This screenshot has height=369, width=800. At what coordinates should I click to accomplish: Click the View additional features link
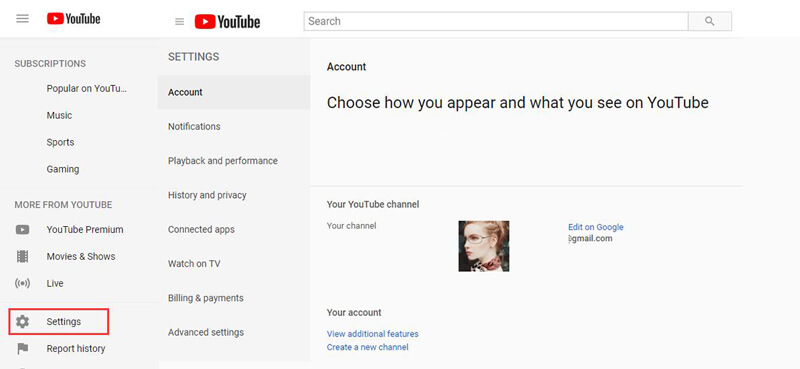[372, 334]
